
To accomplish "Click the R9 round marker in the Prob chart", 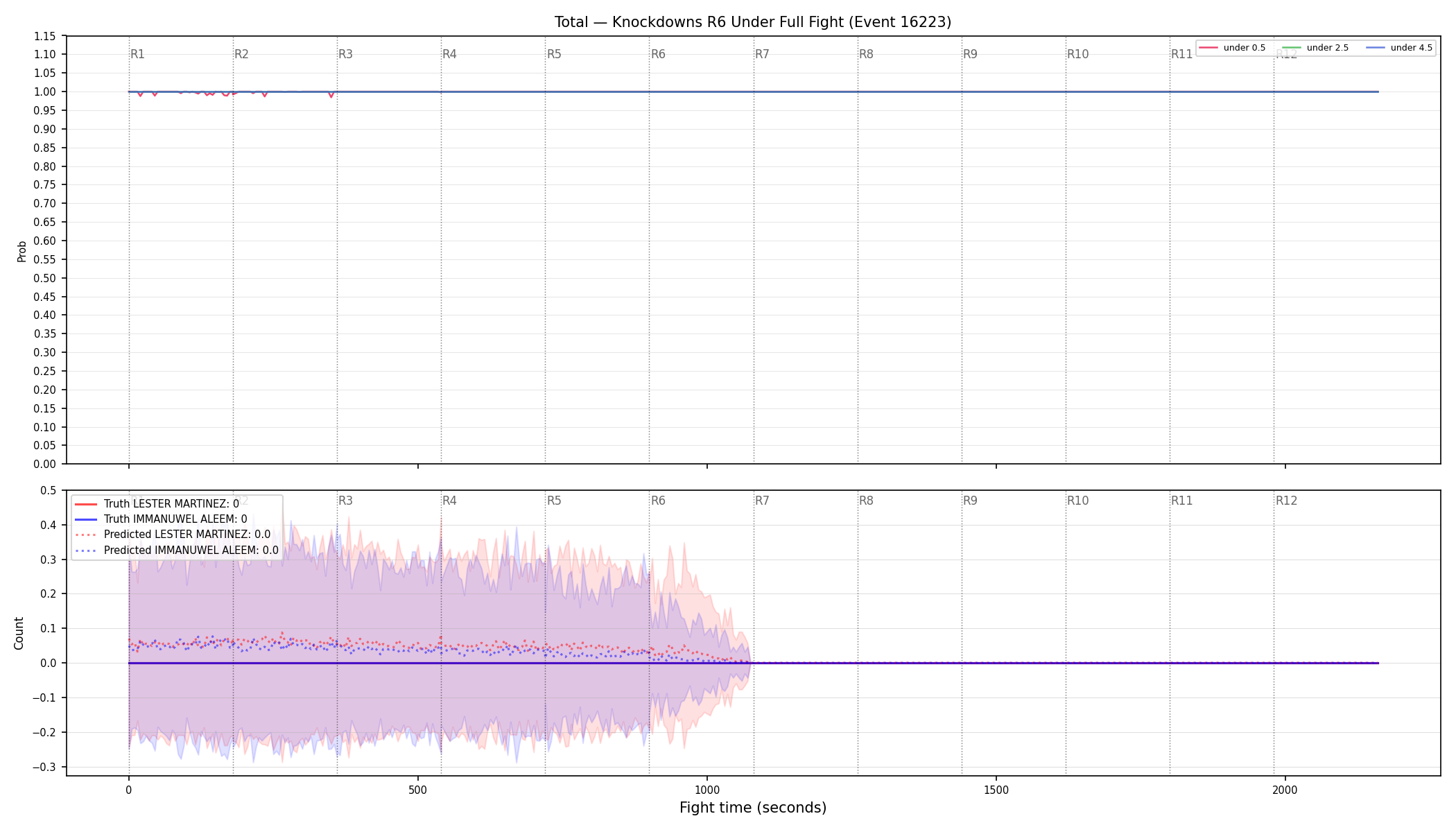I will 970,54.
